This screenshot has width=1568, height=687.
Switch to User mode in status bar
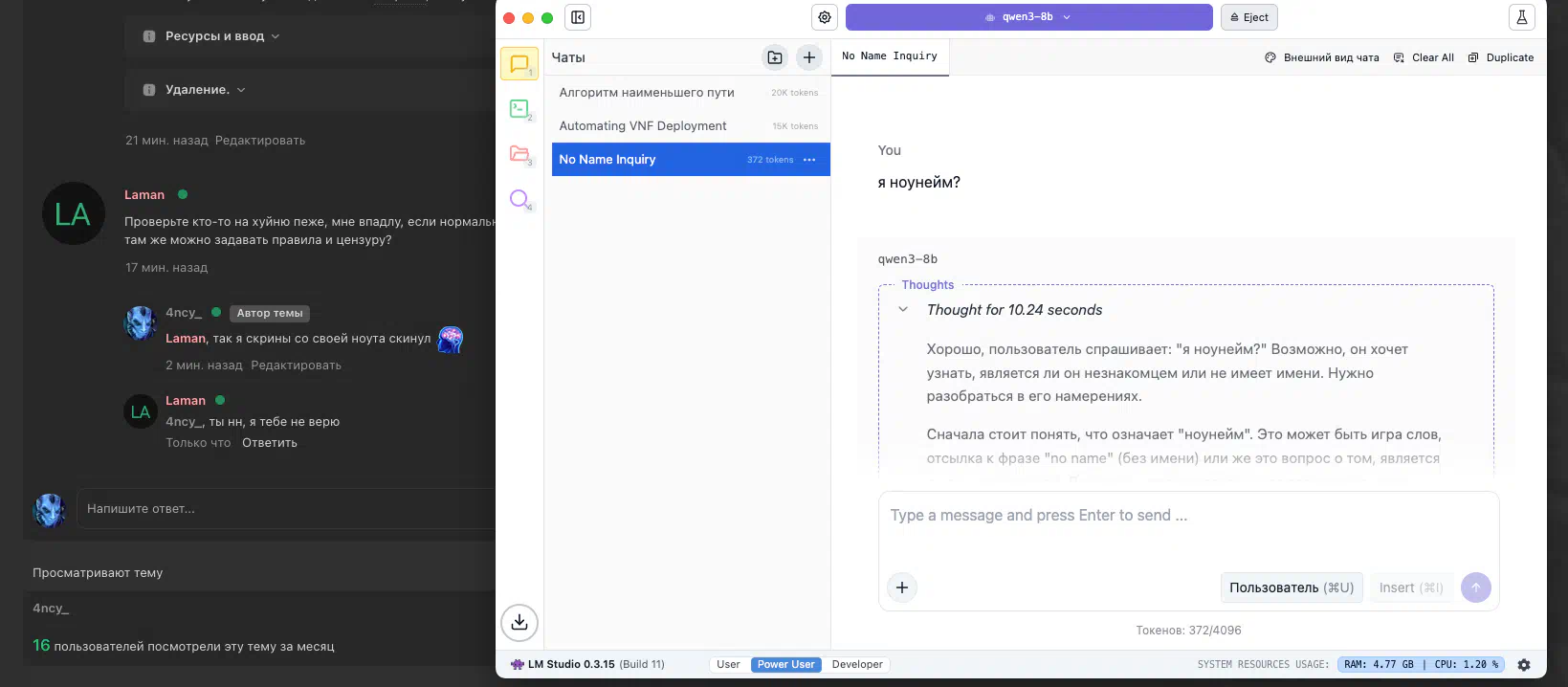[728, 664]
